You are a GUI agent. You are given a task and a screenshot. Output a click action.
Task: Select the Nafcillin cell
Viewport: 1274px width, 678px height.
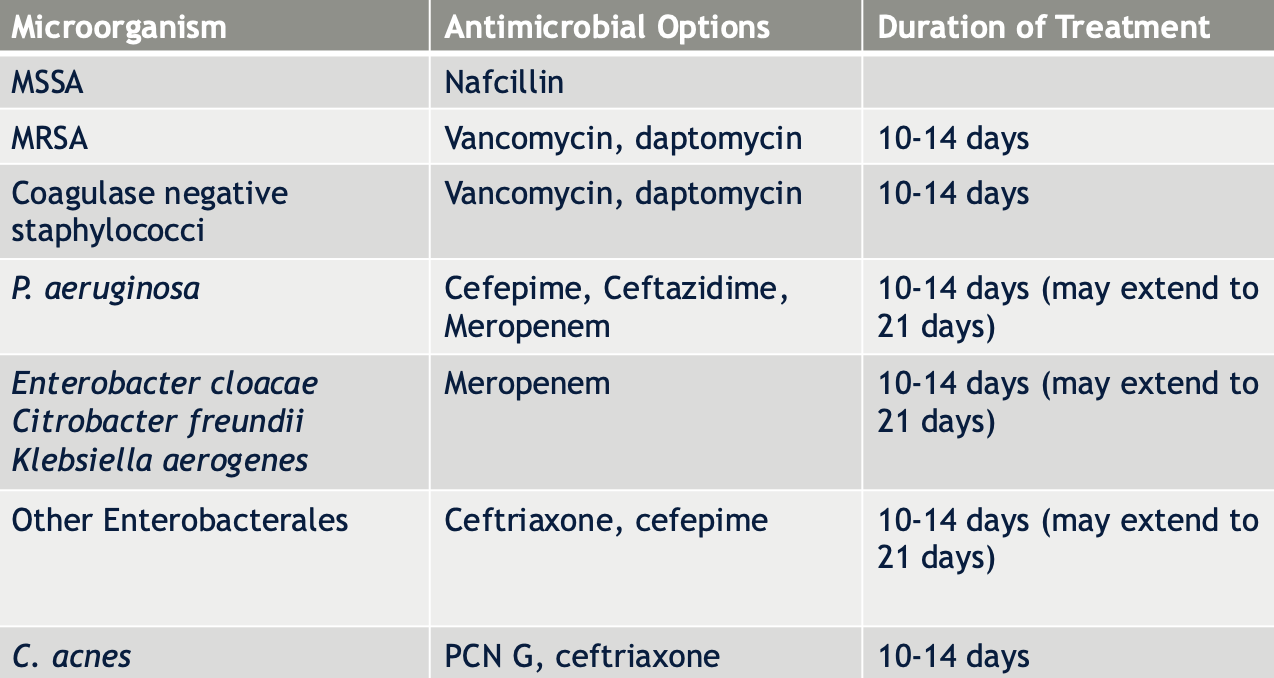(646, 81)
